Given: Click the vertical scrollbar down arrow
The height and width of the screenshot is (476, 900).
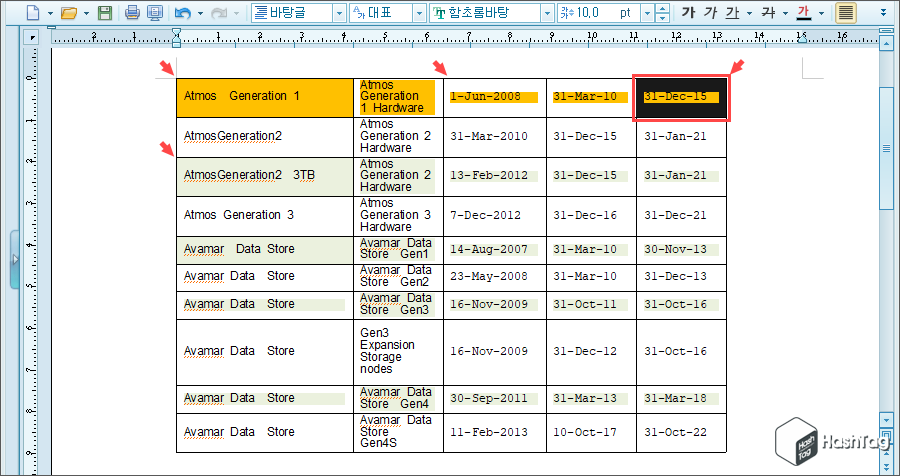Looking at the screenshot, I should coord(885,421).
